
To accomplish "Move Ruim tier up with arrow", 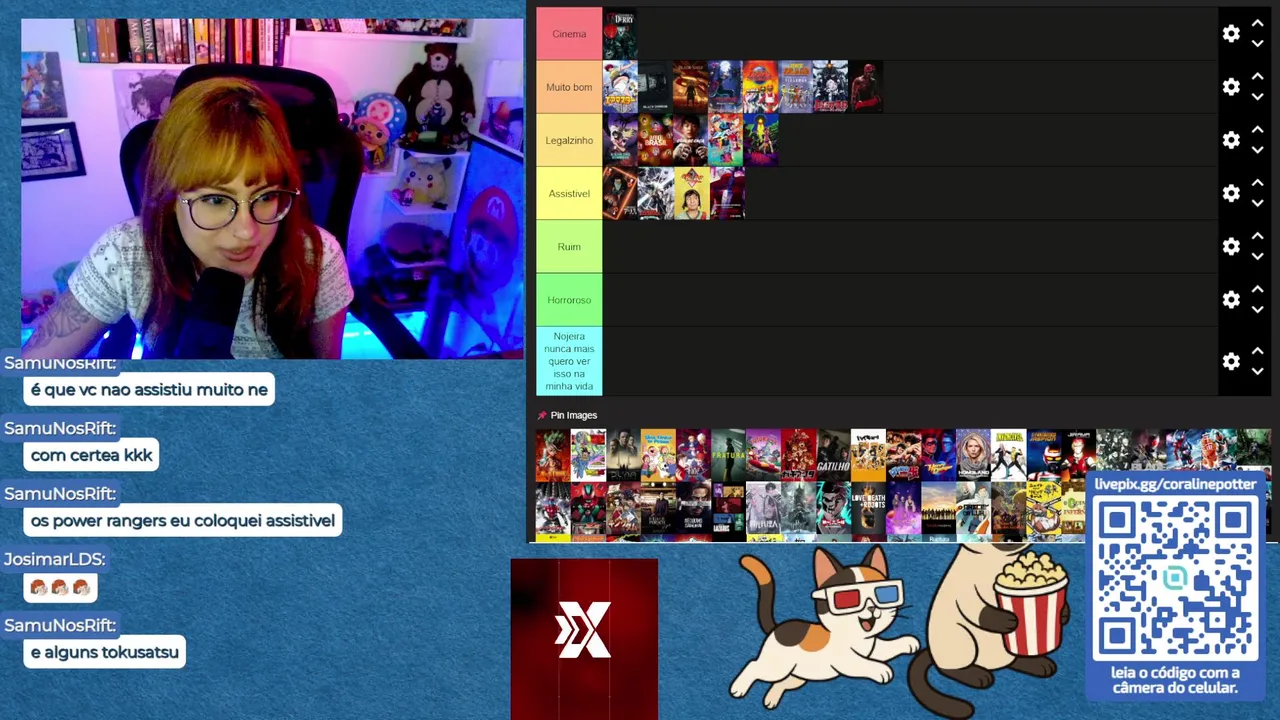I will tap(1258, 236).
